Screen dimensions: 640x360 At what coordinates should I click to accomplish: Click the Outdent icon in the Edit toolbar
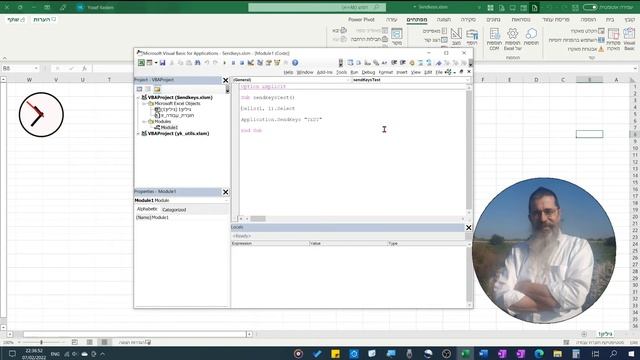click(403, 63)
